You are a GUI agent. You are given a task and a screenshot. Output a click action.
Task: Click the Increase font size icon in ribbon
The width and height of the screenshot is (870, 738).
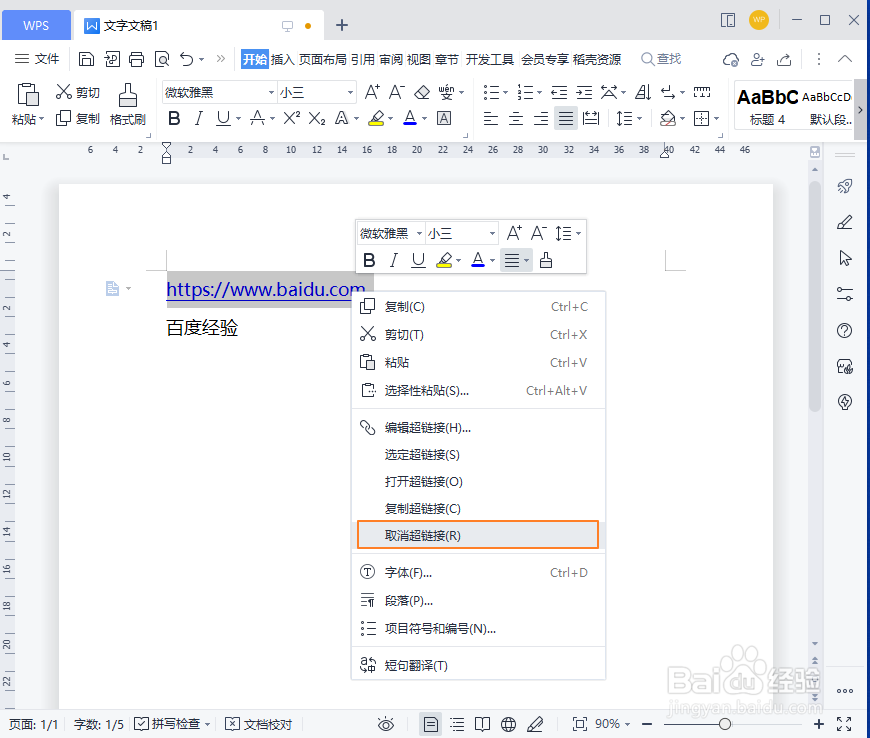[x=372, y=92]
